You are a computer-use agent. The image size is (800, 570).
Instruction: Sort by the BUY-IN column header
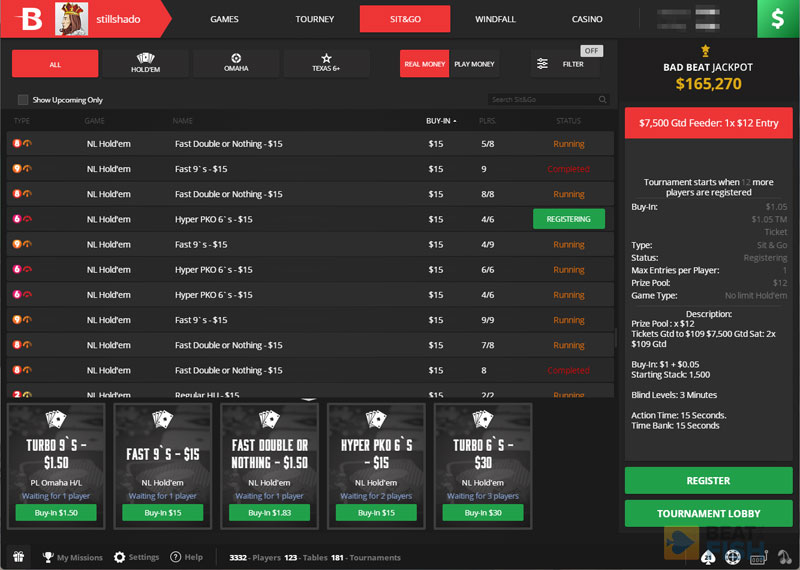point(441,121)
